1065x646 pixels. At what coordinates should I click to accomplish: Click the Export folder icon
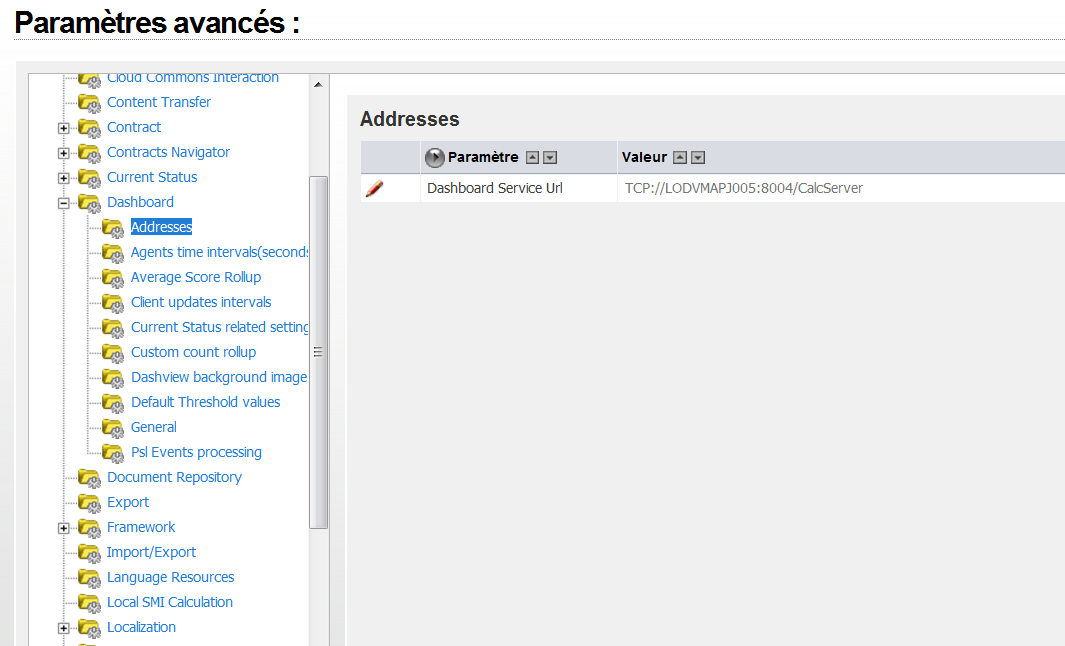coord(90,503)
